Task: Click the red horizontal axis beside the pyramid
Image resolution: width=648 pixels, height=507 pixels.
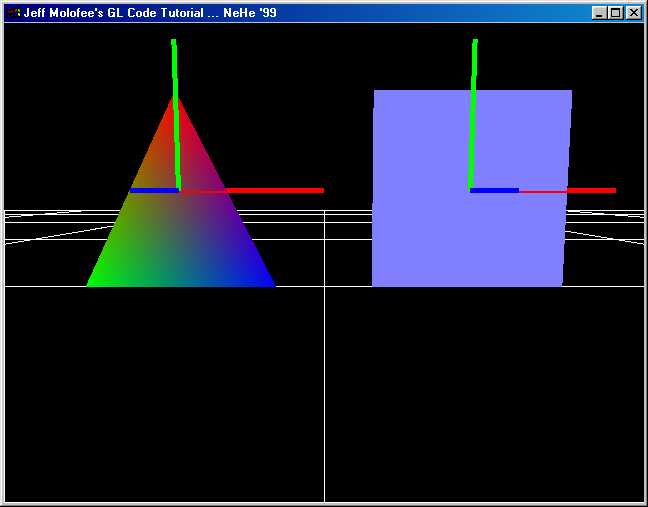Action: tap(280, 190)
